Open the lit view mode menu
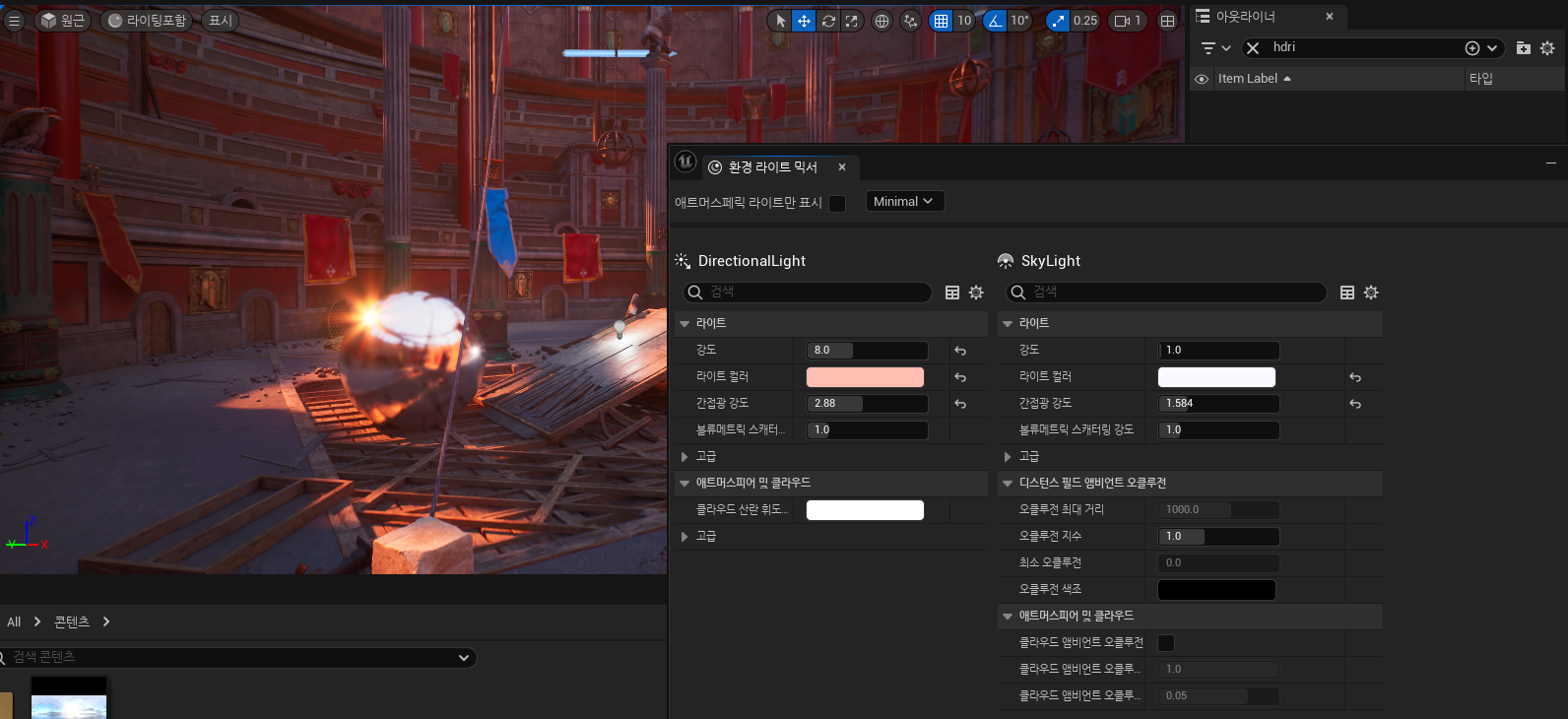1568x719 pixels. point(146,21)
